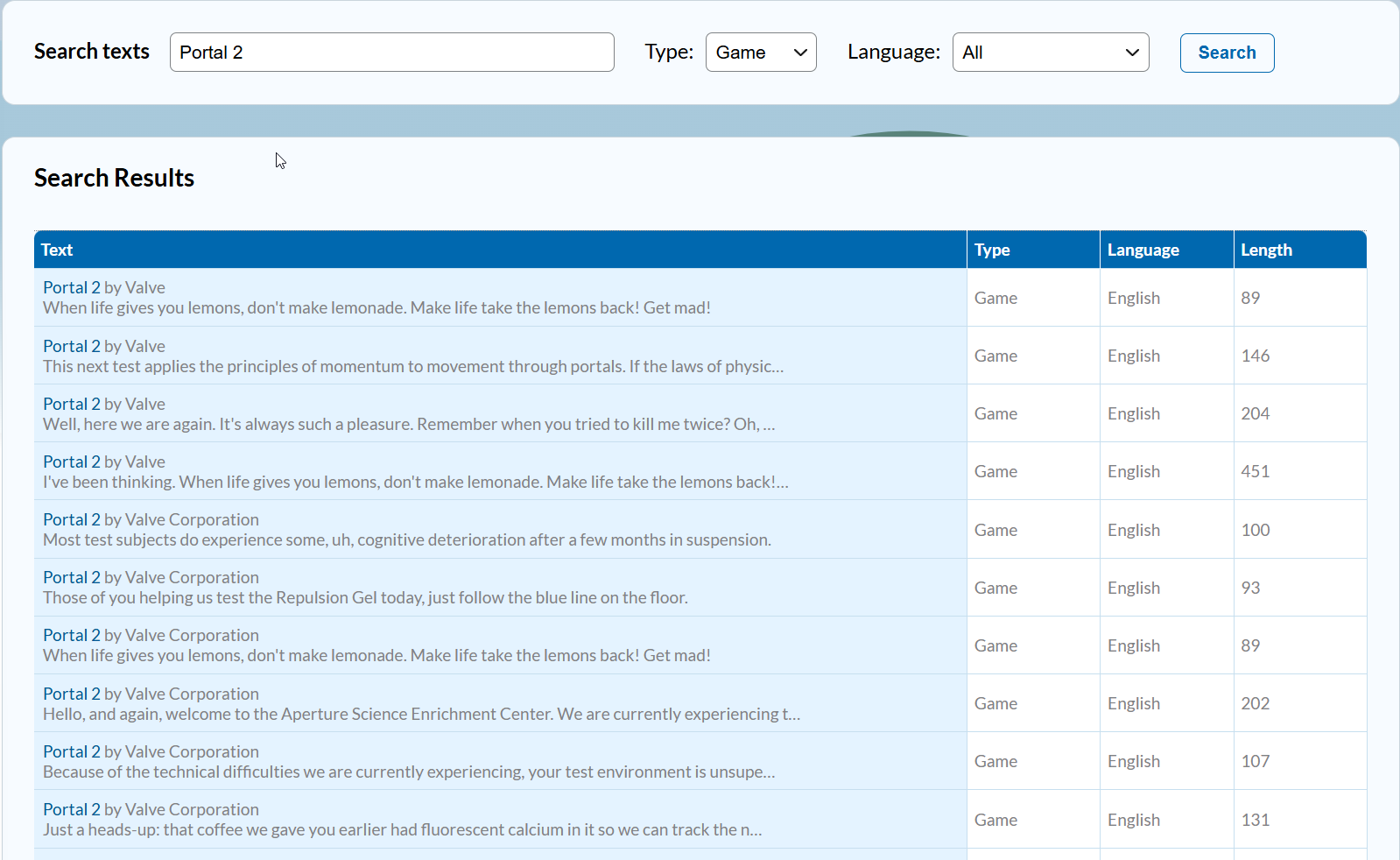Click the Search button

click(1226, 53)
